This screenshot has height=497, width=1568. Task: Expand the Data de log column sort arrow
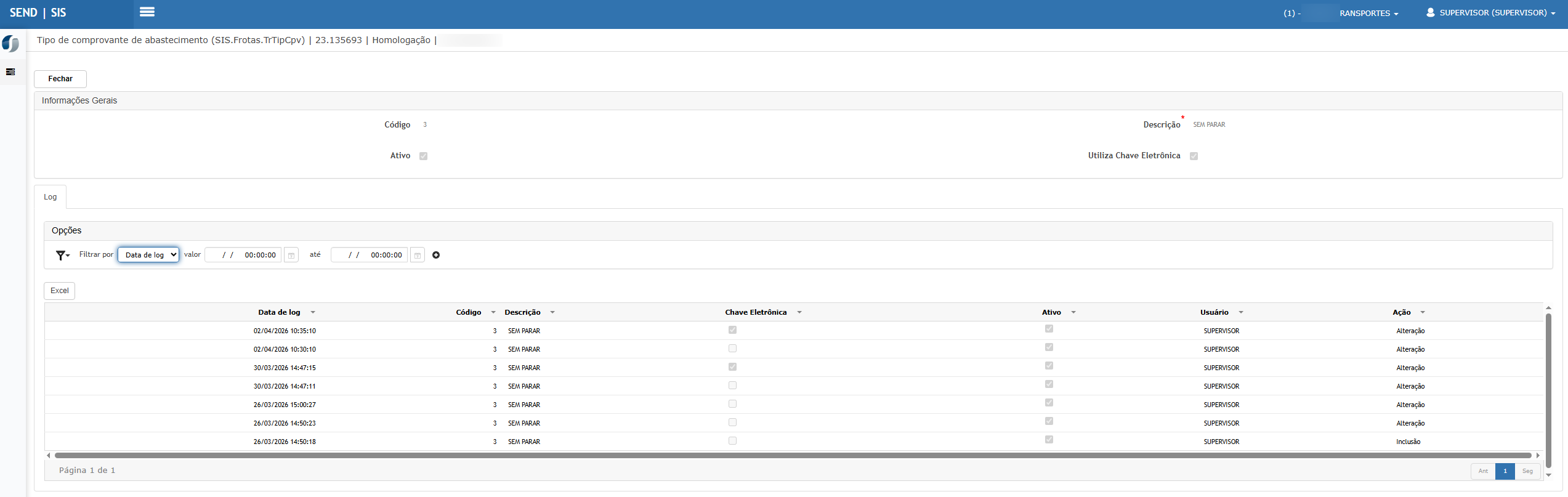[x=313, y=313]
